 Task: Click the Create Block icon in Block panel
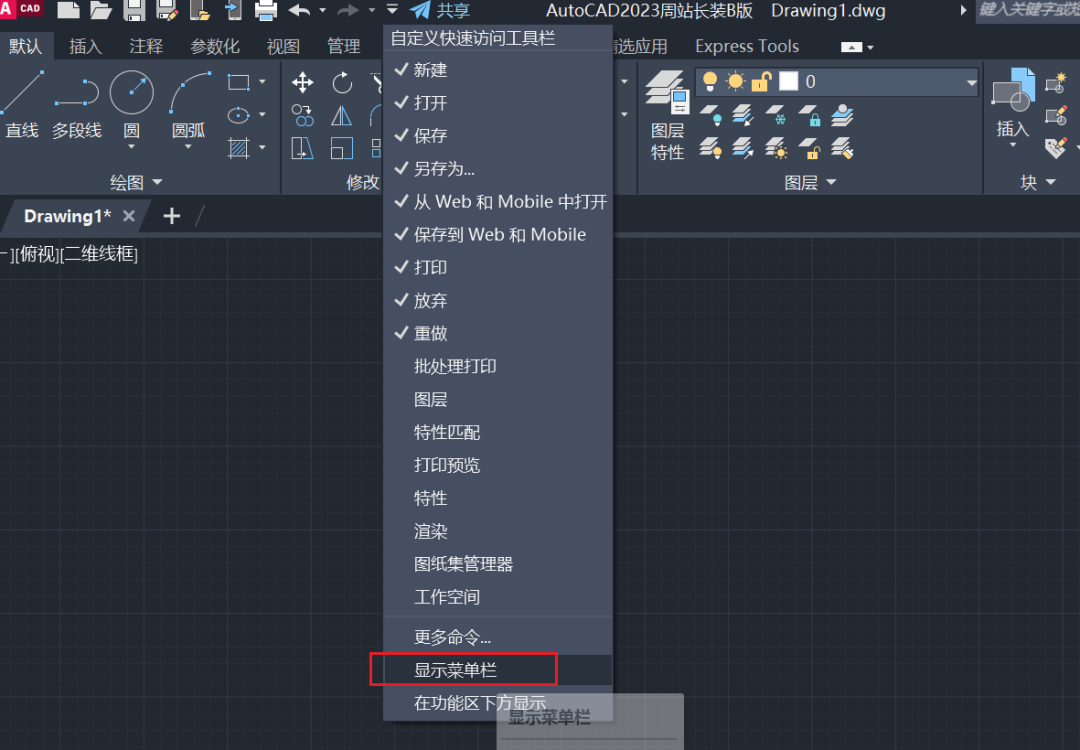pyautogui.click(x=1055, y=83)
